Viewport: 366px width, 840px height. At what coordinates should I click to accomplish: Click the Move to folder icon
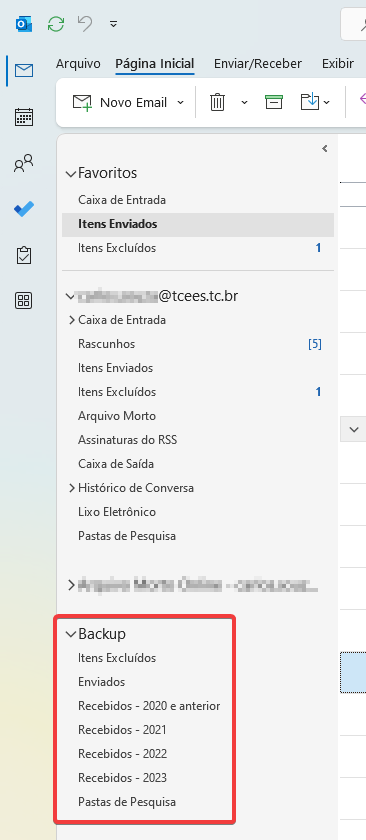(310, 102)
